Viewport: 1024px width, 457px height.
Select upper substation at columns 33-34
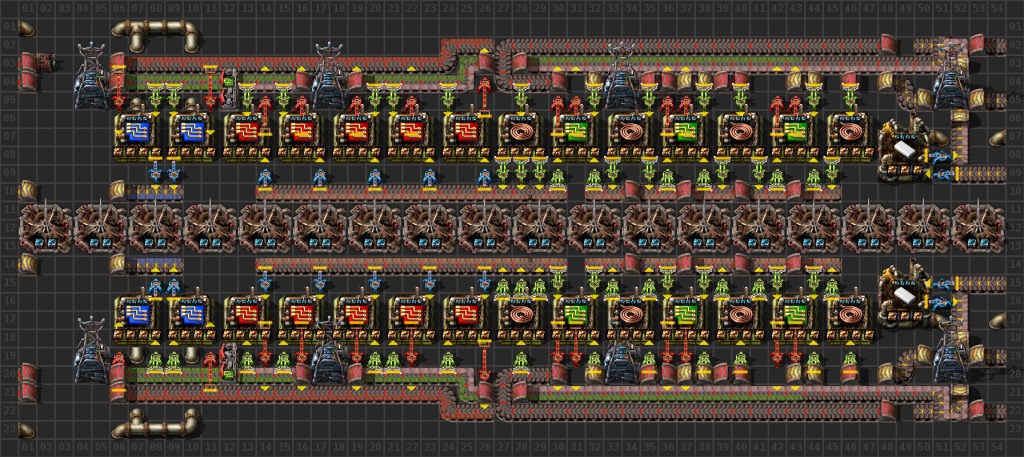click(621, 75)
